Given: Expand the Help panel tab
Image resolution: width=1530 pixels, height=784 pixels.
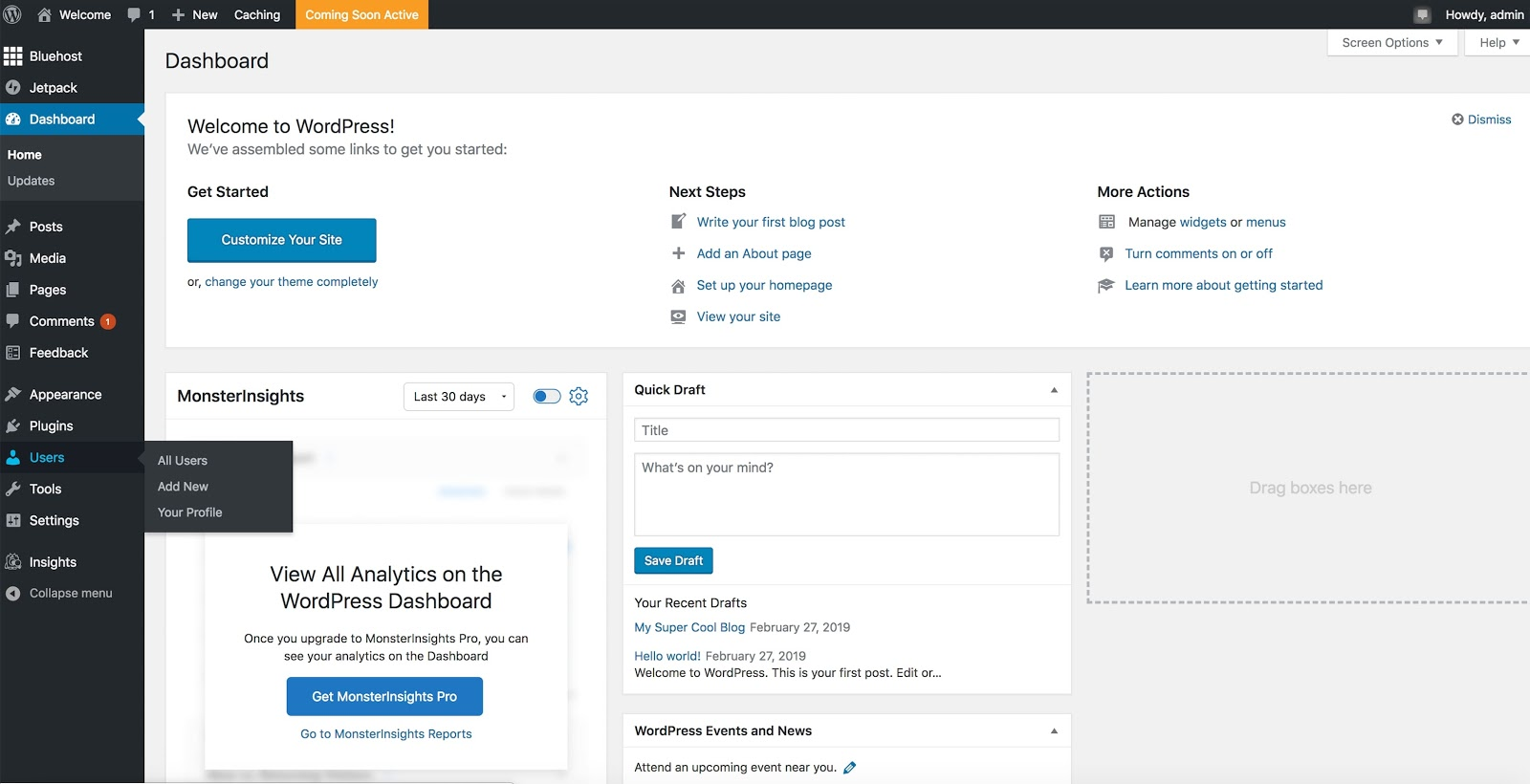Looking at the screenshot, I should [1498, 43].
